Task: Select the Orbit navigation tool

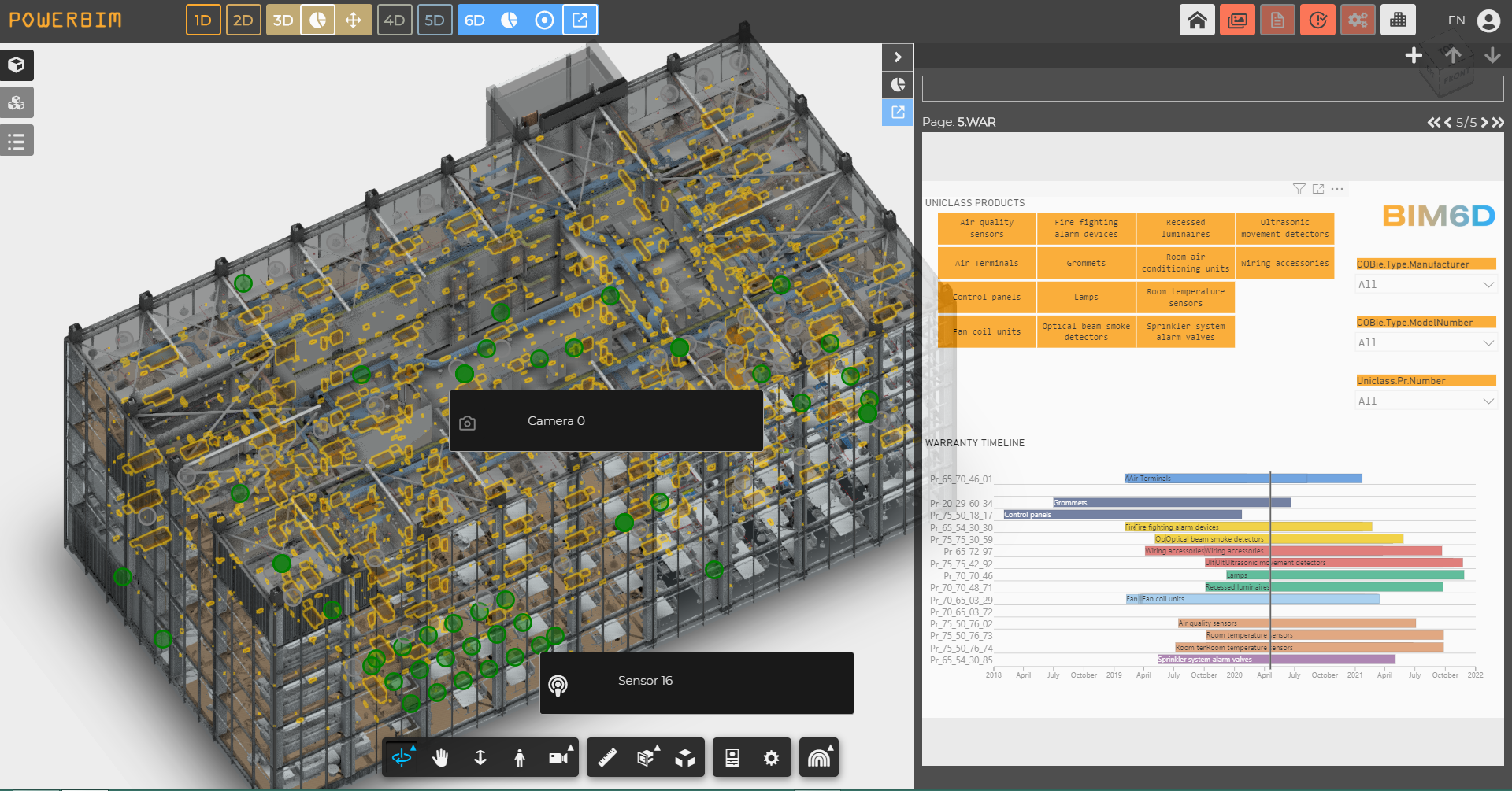Action: point(402,757)
